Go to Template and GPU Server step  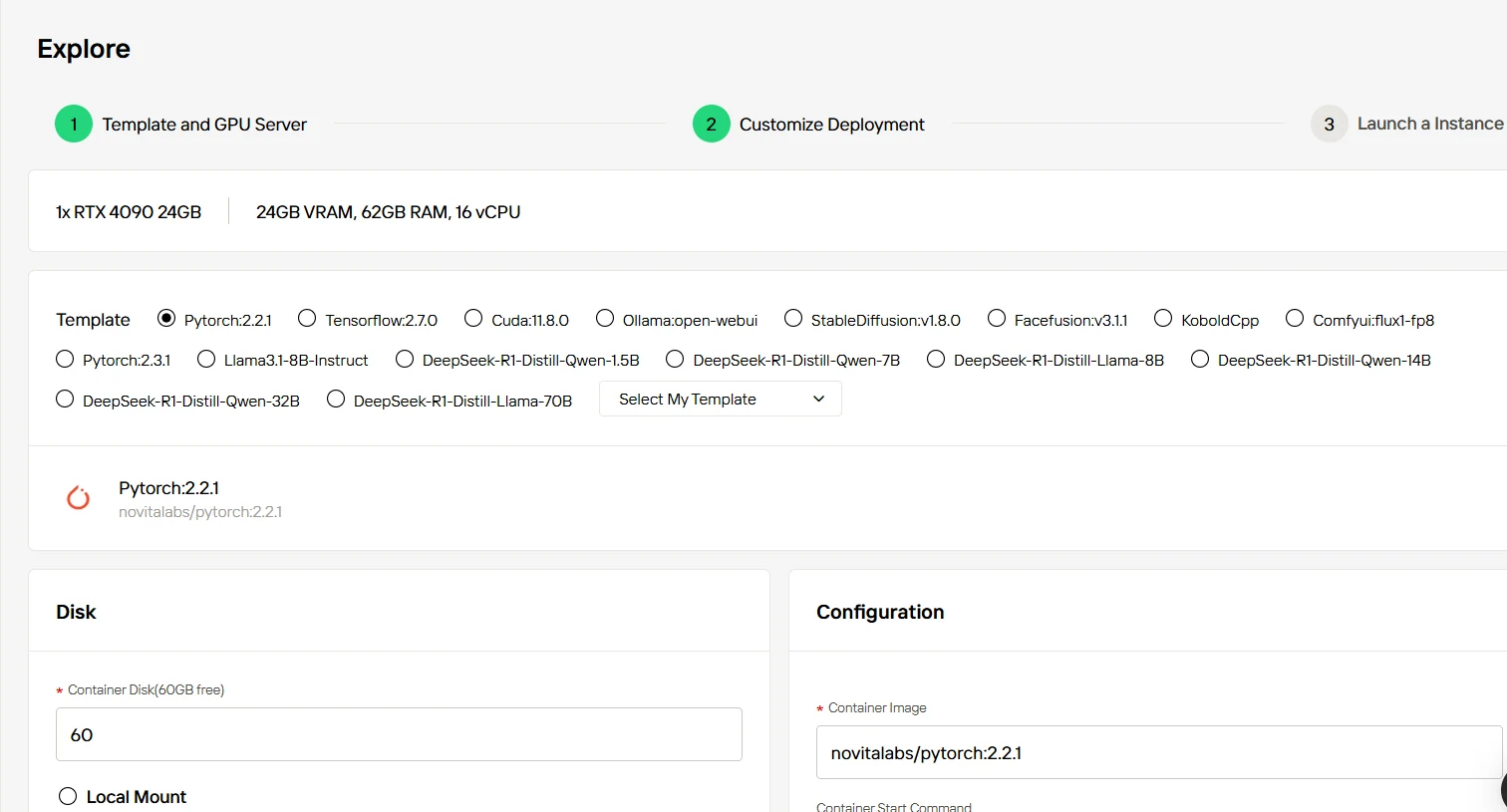(x=204, y=125)
